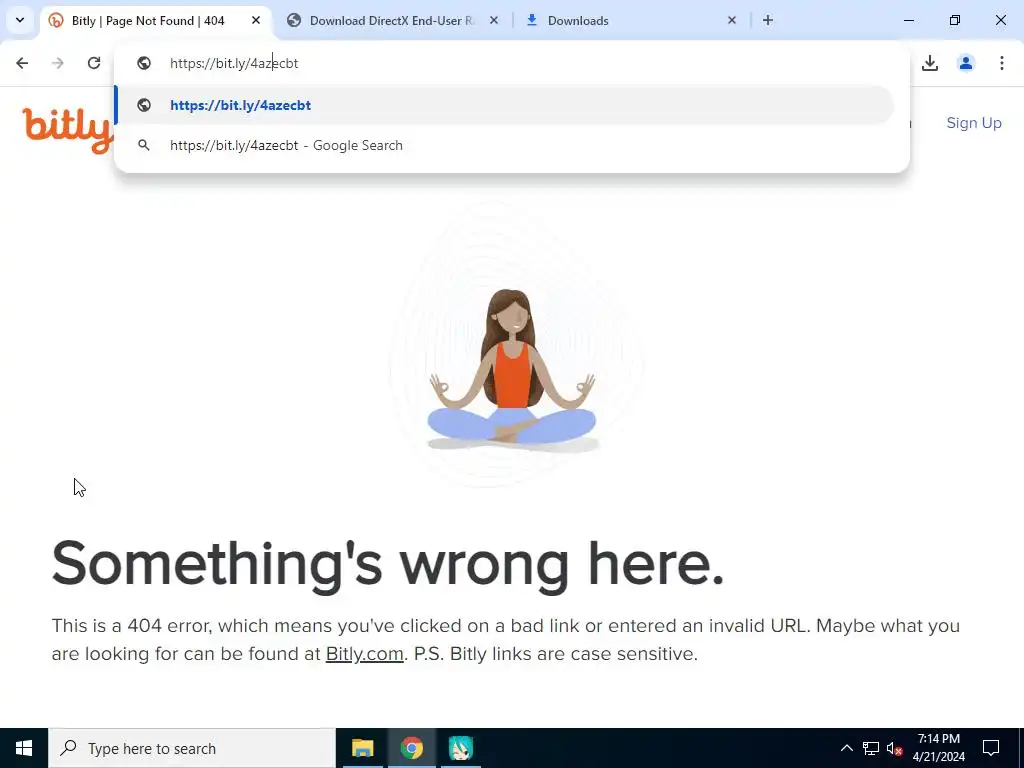Close the Bitly 404 tab
Viewport: 1024px width, 768px height.
tap(256, 20)
